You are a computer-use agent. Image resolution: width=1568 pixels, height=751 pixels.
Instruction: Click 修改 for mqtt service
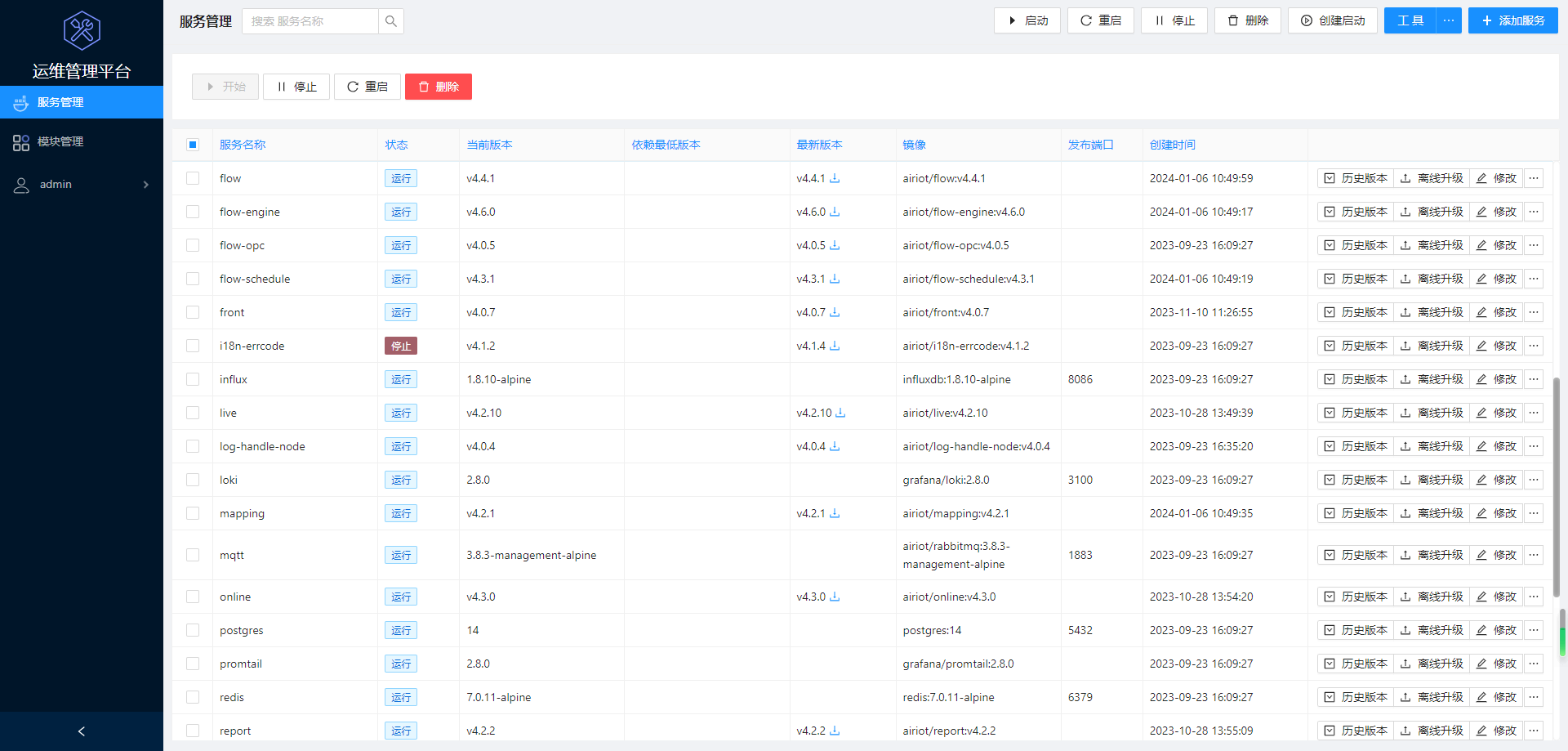(x=1497, y=555)
